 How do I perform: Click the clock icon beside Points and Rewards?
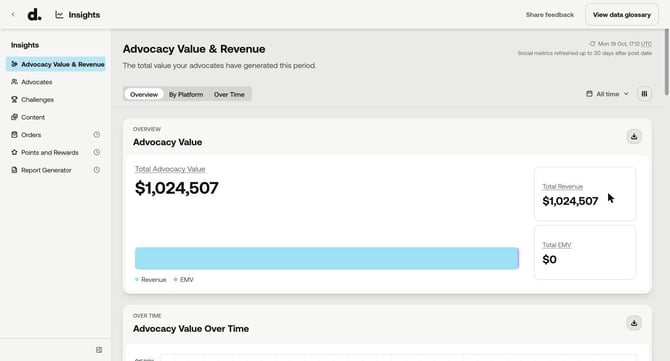pyautogui.click(x=97, y=152)
